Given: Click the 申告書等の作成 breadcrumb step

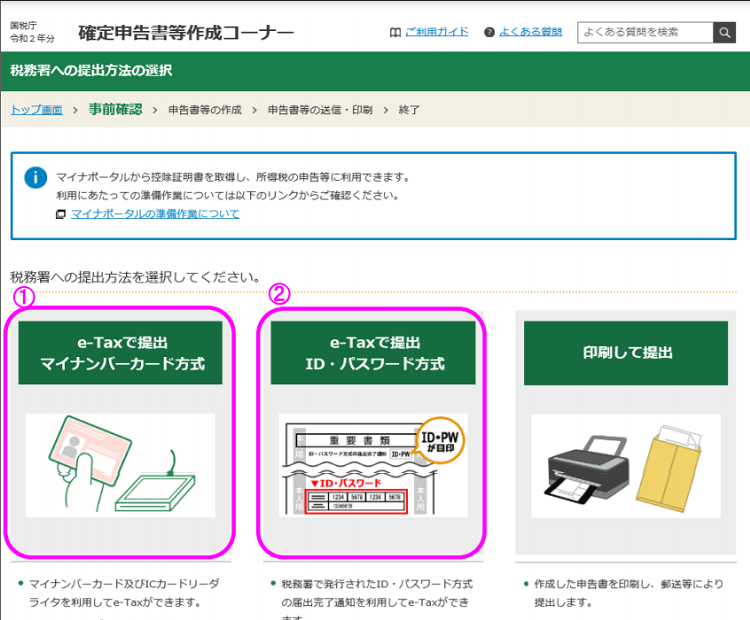Looking at the screenshot, I should click(205, 110).
